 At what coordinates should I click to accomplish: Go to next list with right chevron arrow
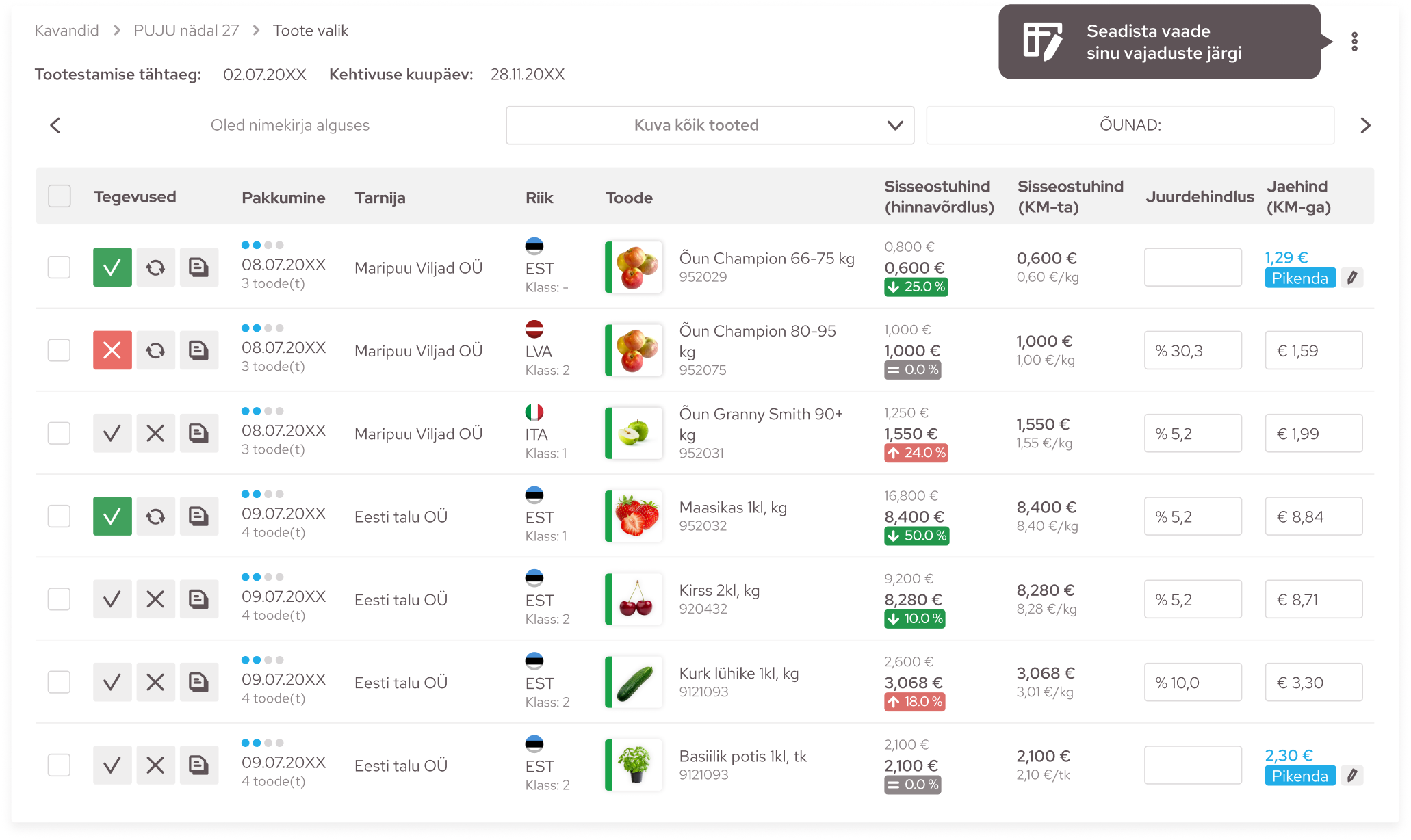click(x=1365, y=125)
